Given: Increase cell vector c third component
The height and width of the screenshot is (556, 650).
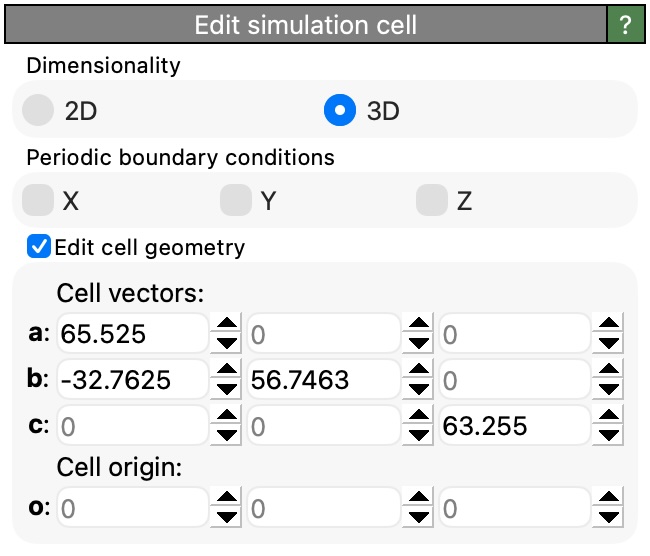Looking at the screenshot, I should click(609, 419).
